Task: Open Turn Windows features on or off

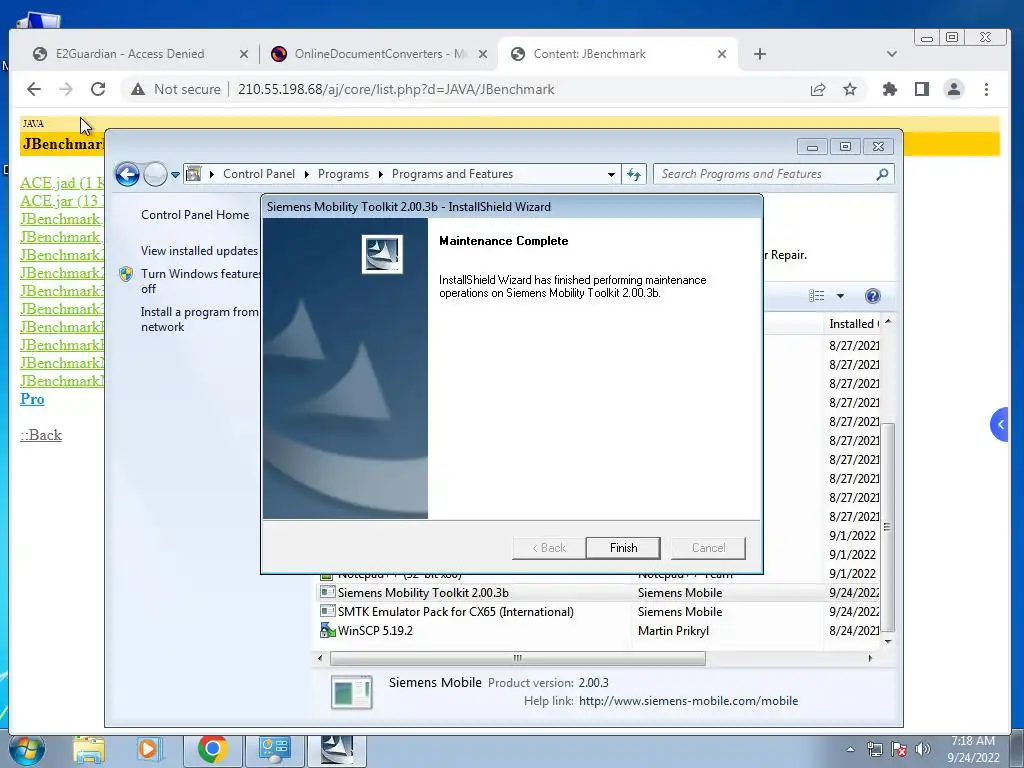Action: [x=200, y=281]
